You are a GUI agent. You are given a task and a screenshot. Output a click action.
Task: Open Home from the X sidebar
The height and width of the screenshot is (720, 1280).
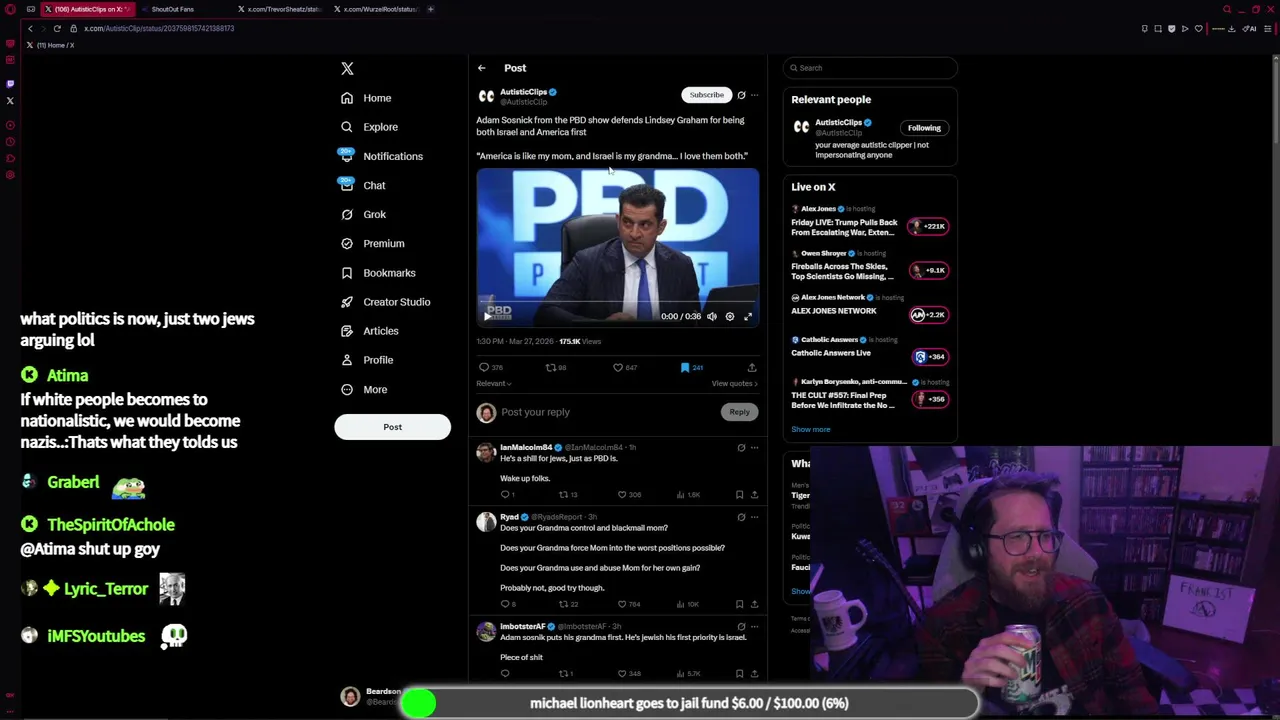[366, 98]
